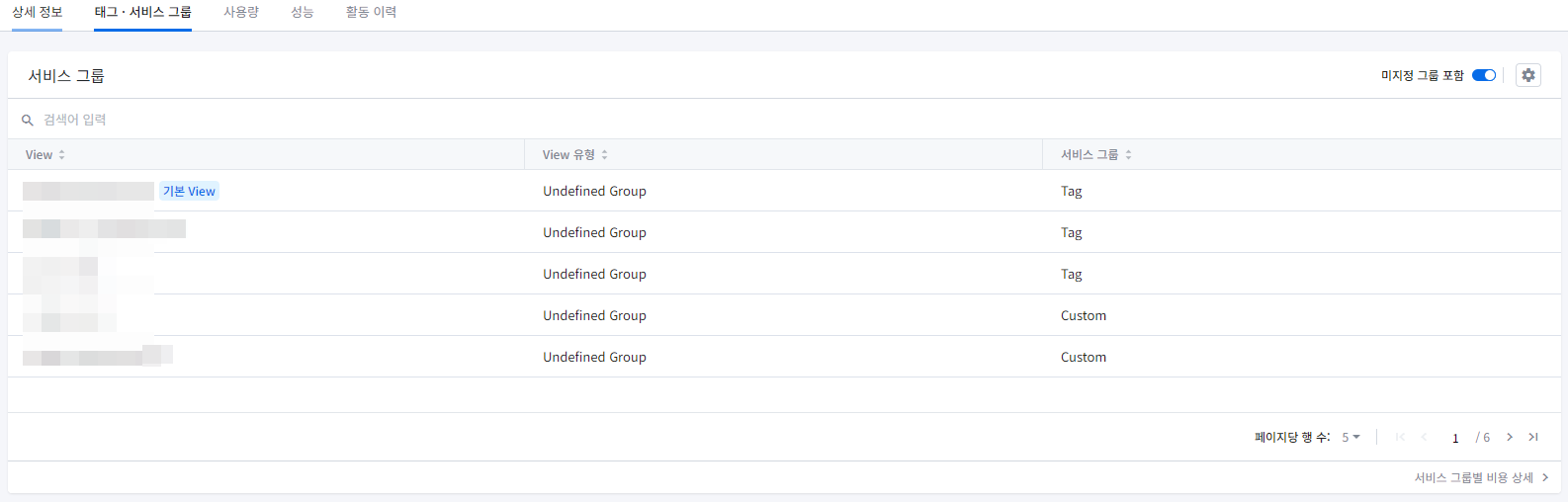Screen dimensions: 1568x502
Task: Switch to the 사용량 tab
Action: point(241,13)
